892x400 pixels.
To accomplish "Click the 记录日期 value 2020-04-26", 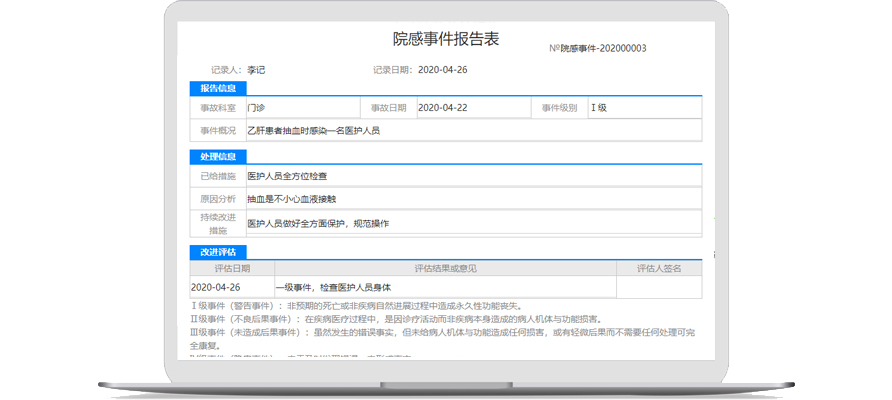I will (442, 70).
